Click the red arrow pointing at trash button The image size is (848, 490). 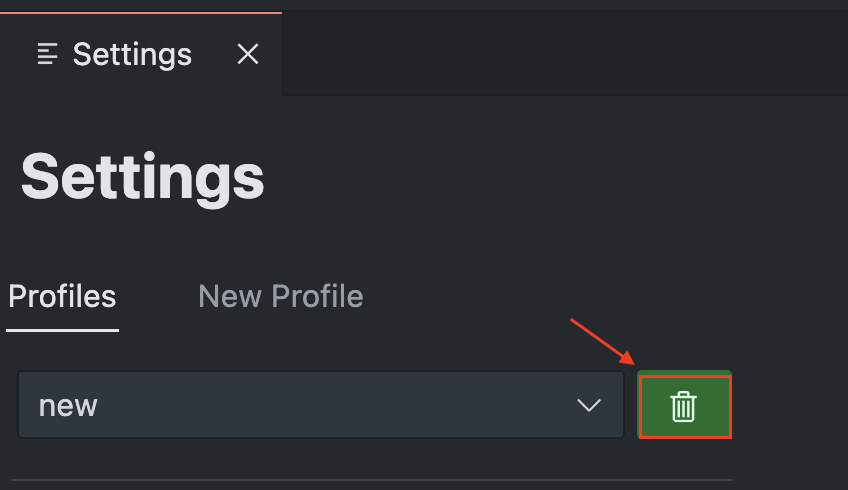[x=602, y=343]
